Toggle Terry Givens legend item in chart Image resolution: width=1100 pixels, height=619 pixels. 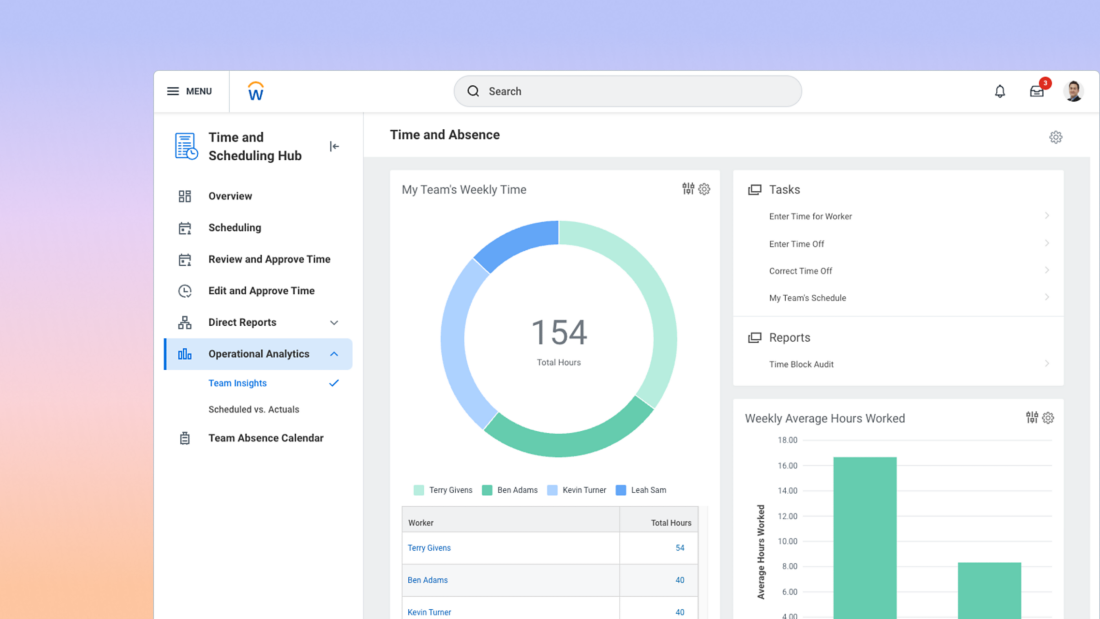click(x=443, y=490)
